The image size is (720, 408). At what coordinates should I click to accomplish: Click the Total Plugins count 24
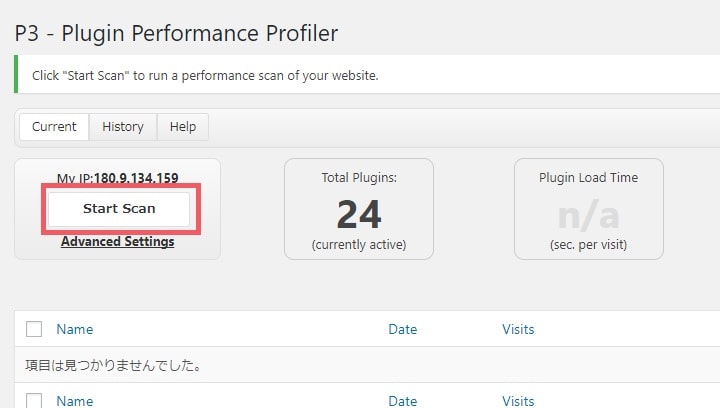pos(359,214)
